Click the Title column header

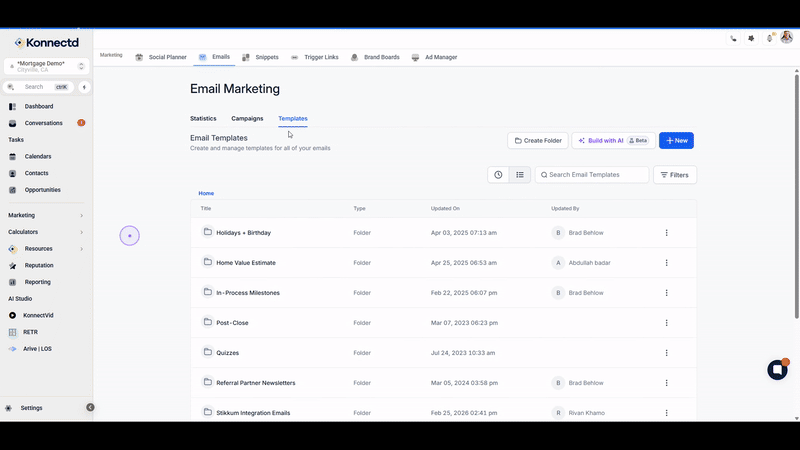[206, 209]
